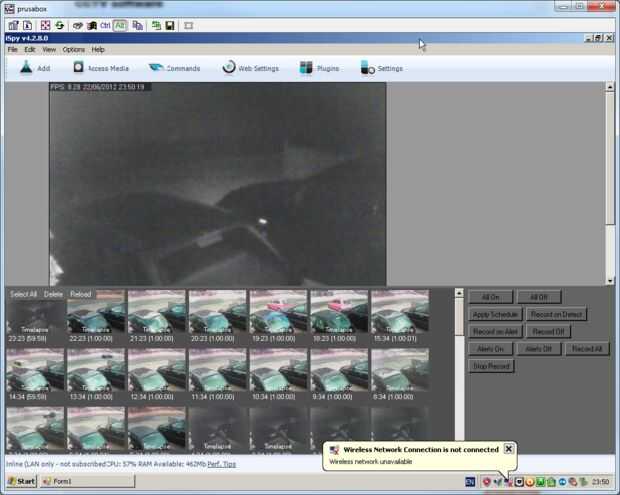Click the green connection options icon
This screenshot has width=620, height=495.
coord(156,26)
